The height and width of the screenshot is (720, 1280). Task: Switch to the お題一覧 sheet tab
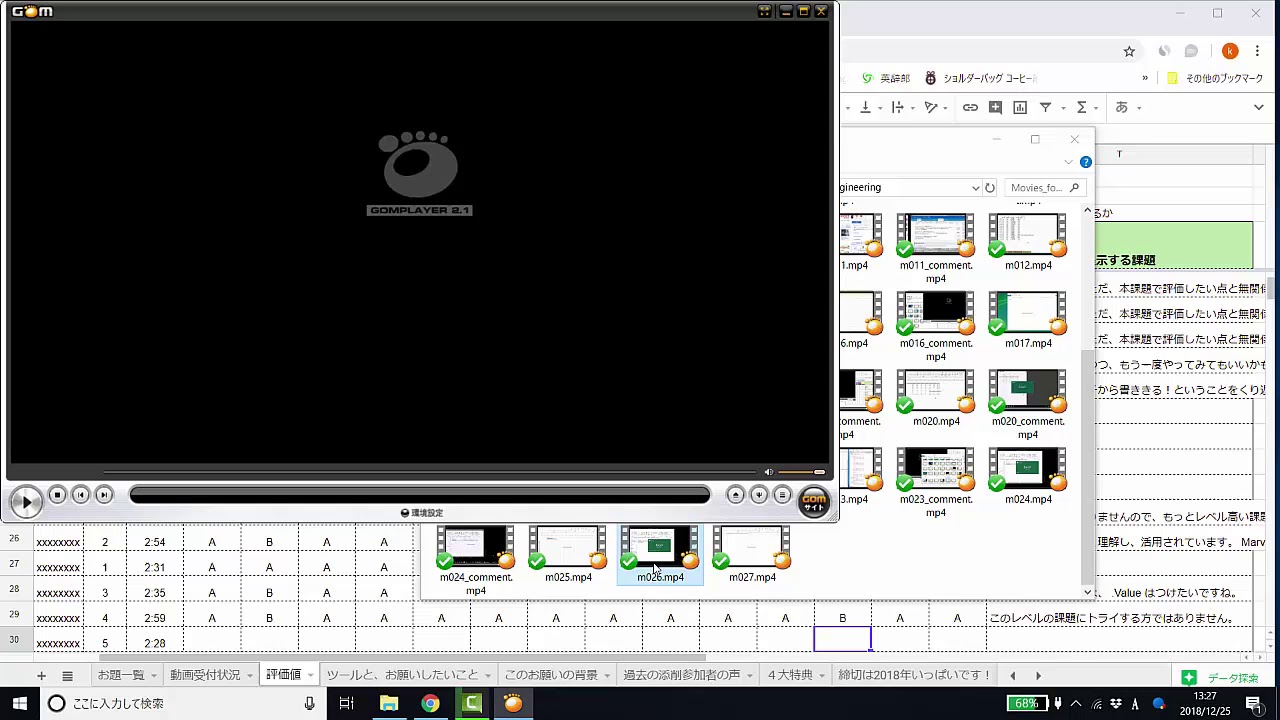point(120,675)
